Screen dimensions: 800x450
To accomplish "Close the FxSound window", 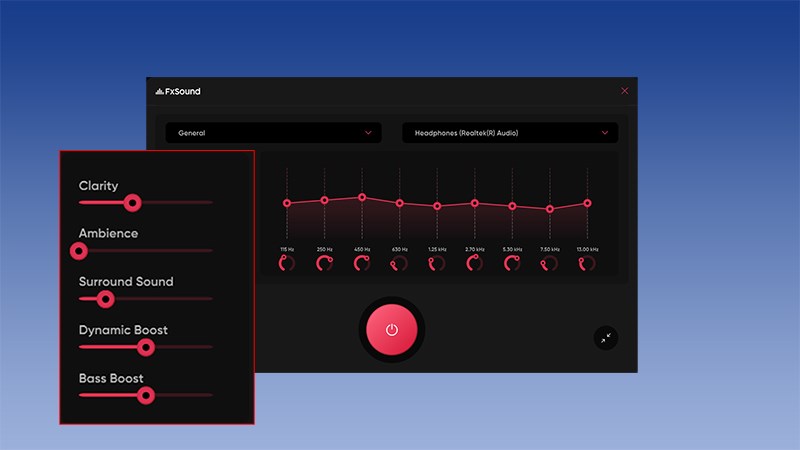I will pos(624,91).
